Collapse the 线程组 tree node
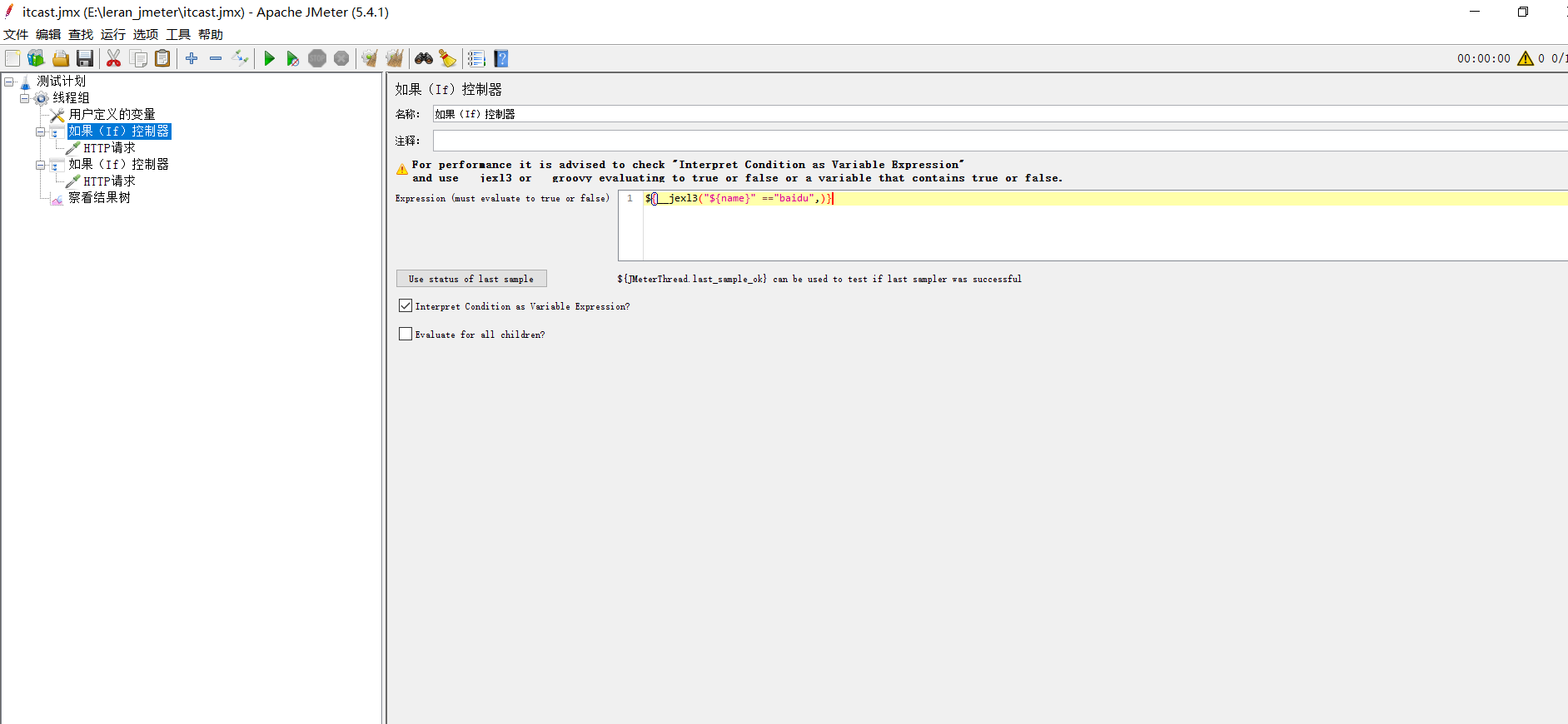Screen dimensions: 1568x724 click(24, 98)
